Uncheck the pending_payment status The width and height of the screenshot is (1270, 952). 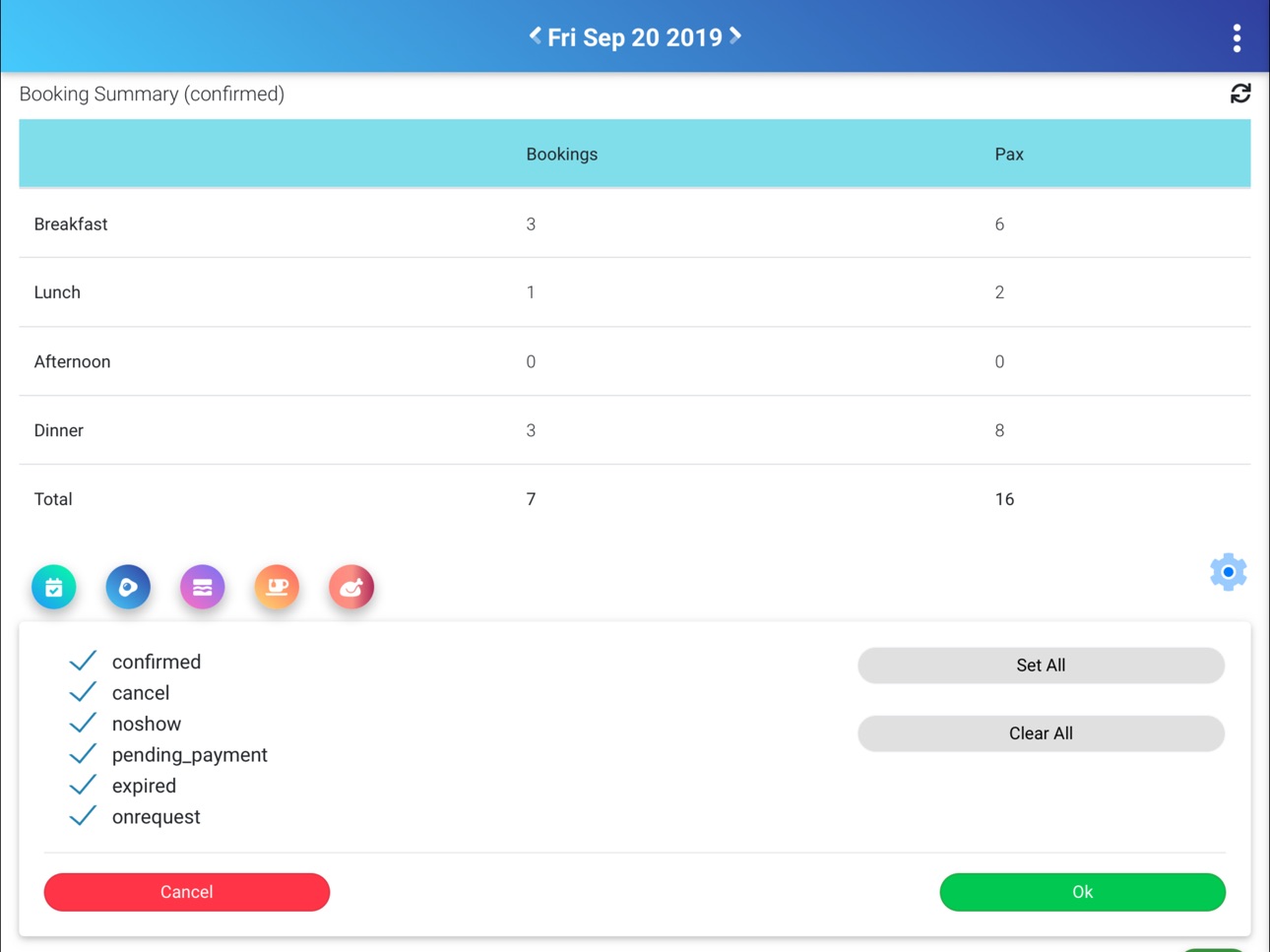tap(83, 754)
